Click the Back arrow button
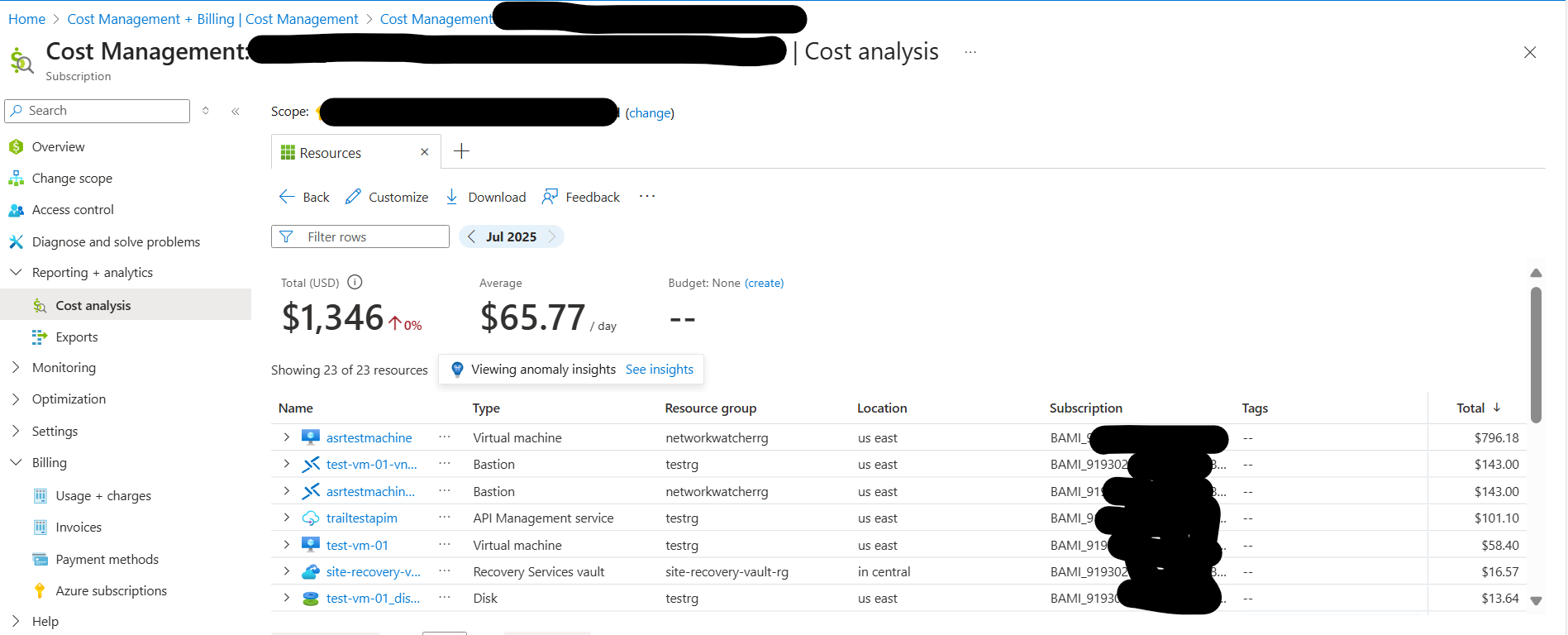This screenshot has width=1568, height=635. pos(304,197)
